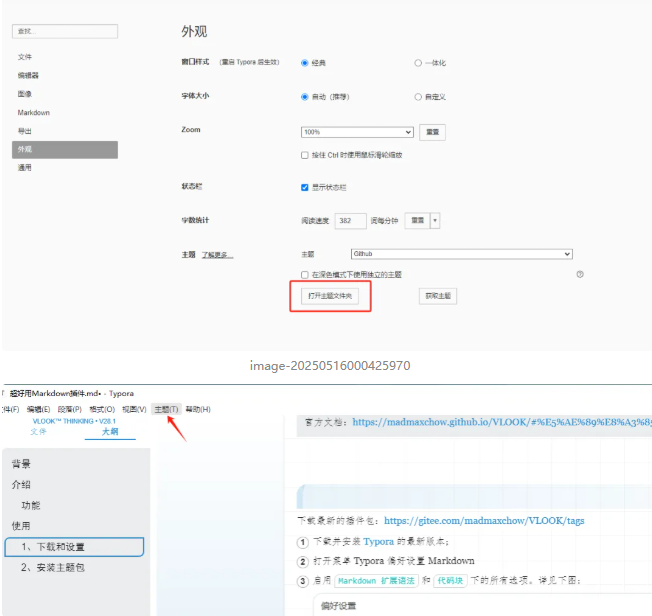Open the 了解更多 theme link

pyautogui.click(x=217, y=255)
